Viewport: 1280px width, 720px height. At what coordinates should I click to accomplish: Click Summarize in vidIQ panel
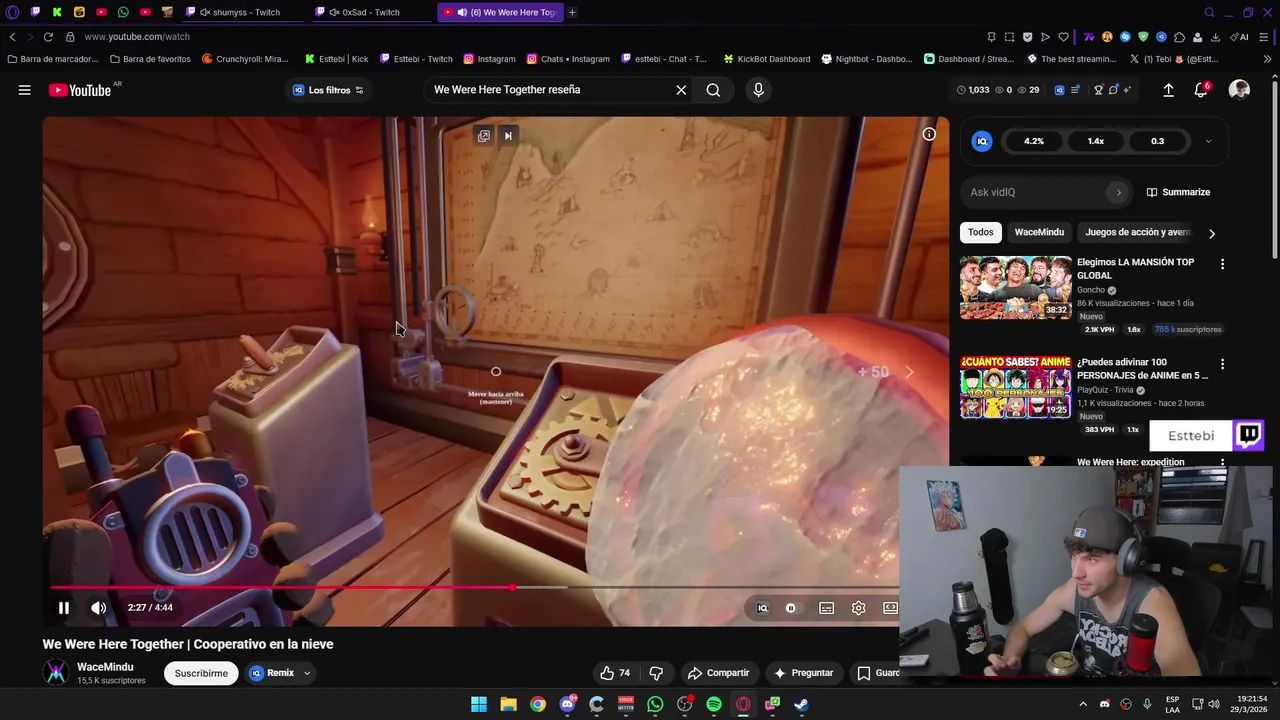pos(1178,192)
